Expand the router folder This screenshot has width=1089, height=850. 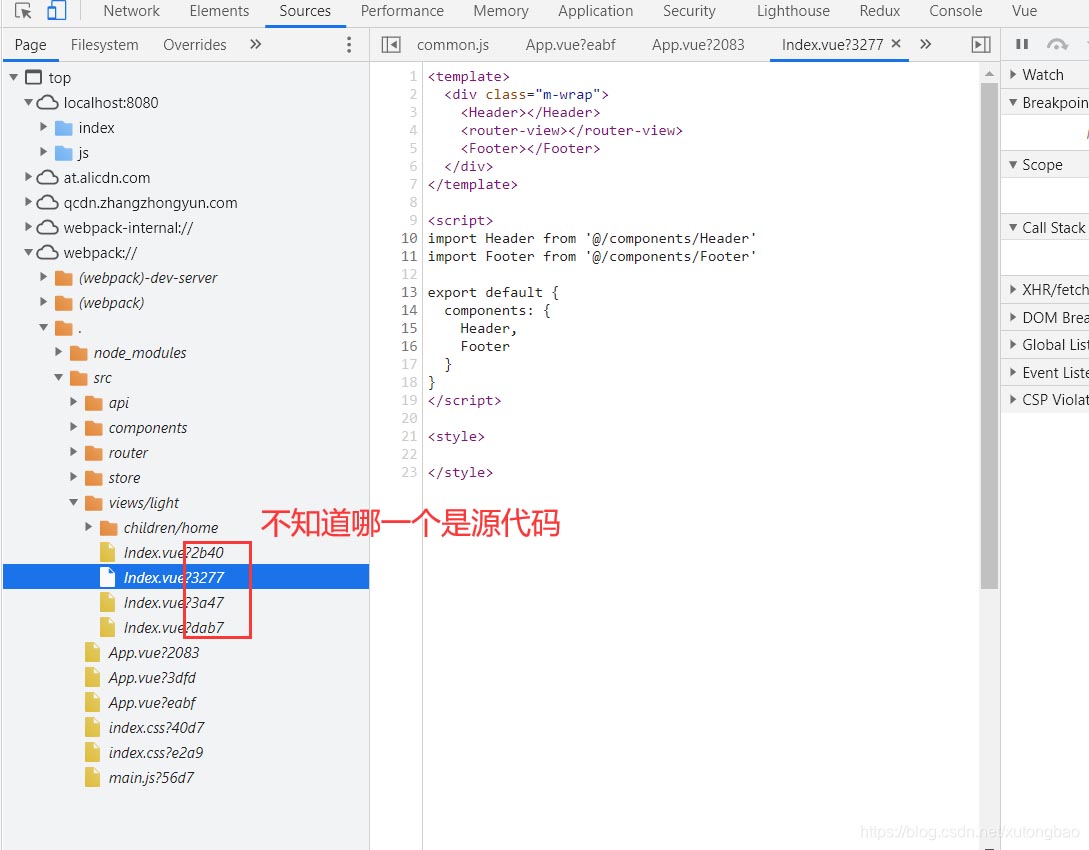pos(74,452)
